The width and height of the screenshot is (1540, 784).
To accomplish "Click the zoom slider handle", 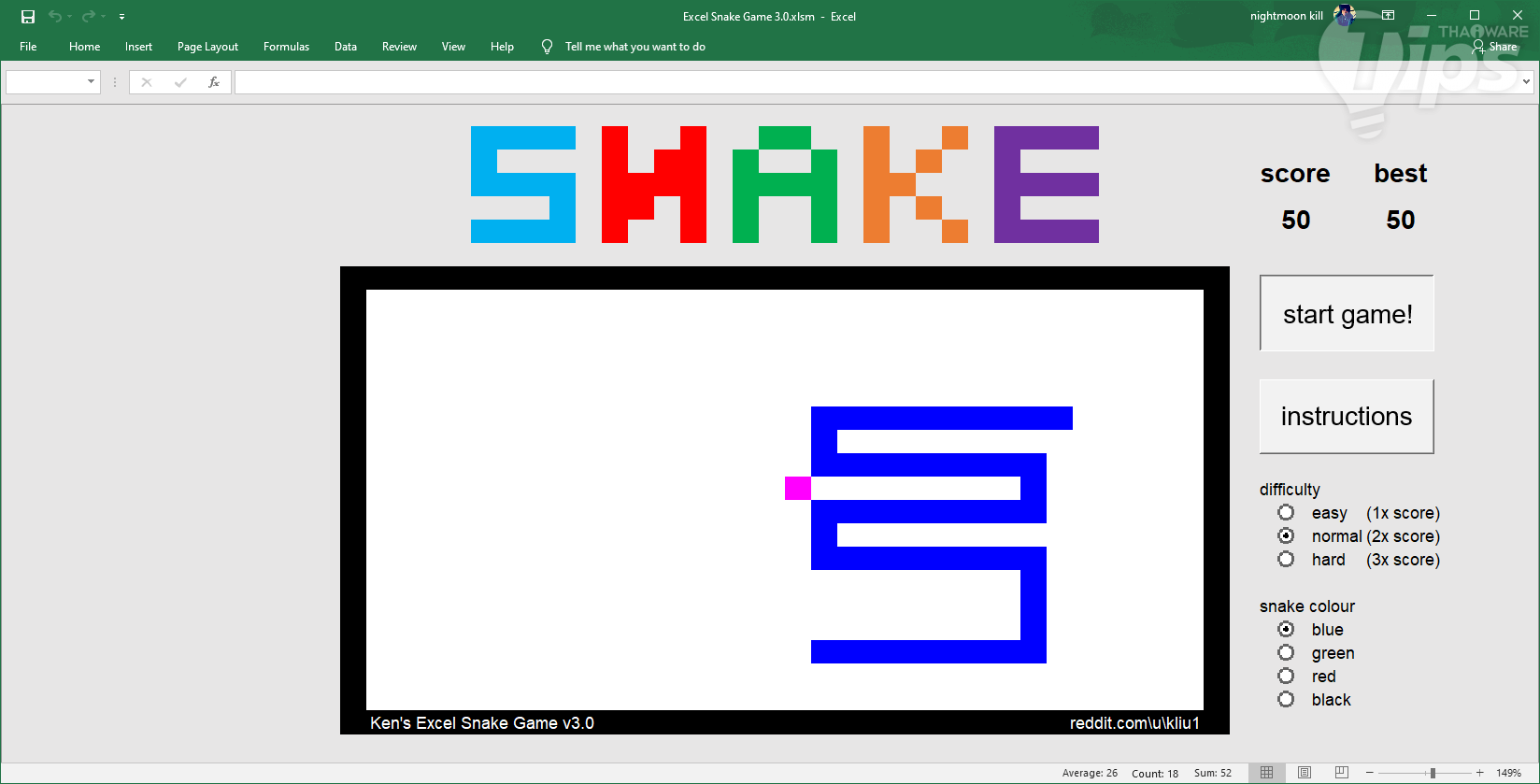I will click(1433, 773).
